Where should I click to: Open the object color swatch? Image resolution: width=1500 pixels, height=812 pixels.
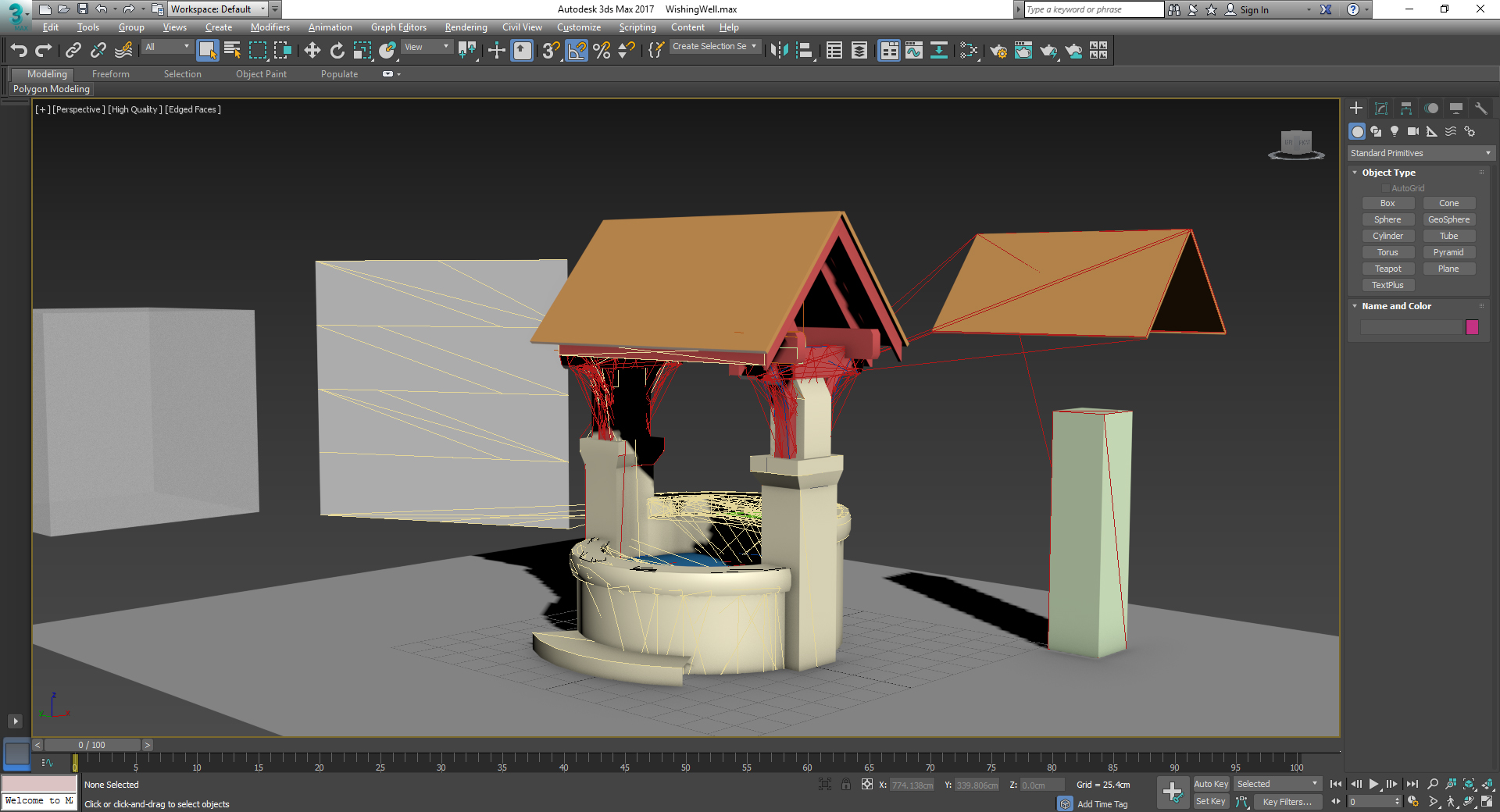pyautogui.click(x=1472, y=327)
